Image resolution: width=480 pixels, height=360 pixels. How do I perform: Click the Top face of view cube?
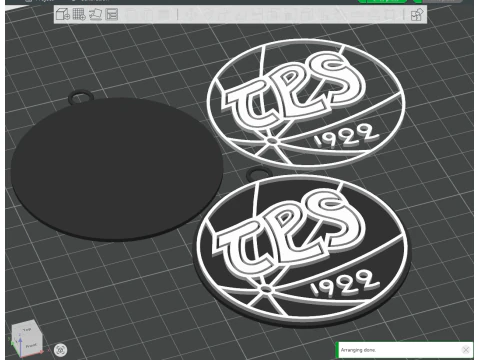click(26, 330)
